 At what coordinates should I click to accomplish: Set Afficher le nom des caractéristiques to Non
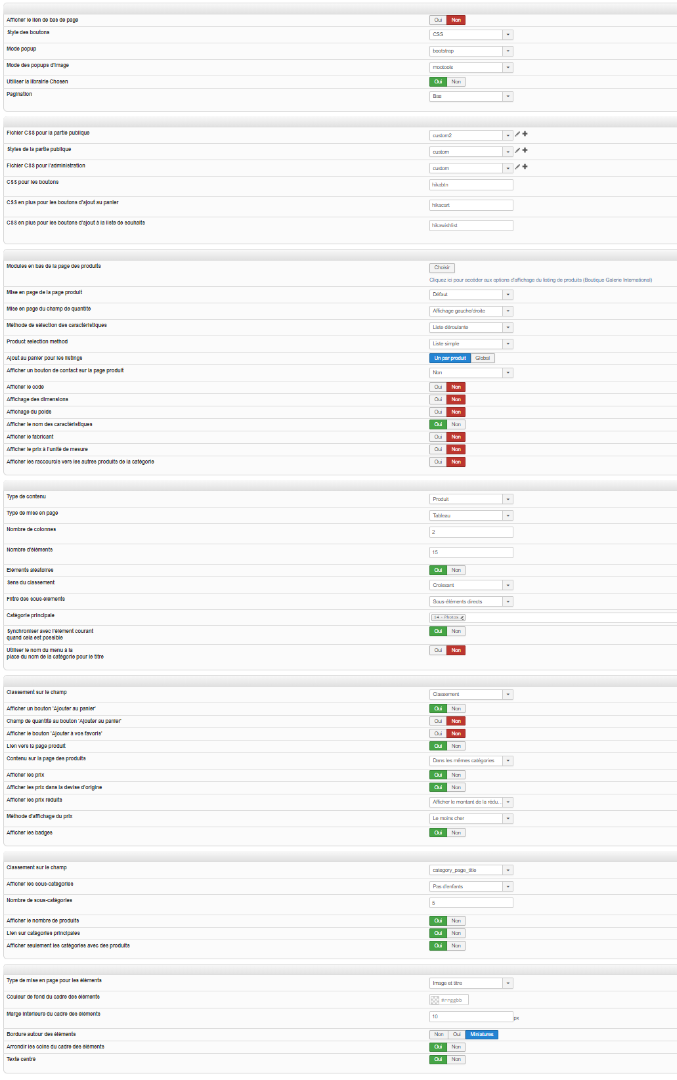pos(456,424)
